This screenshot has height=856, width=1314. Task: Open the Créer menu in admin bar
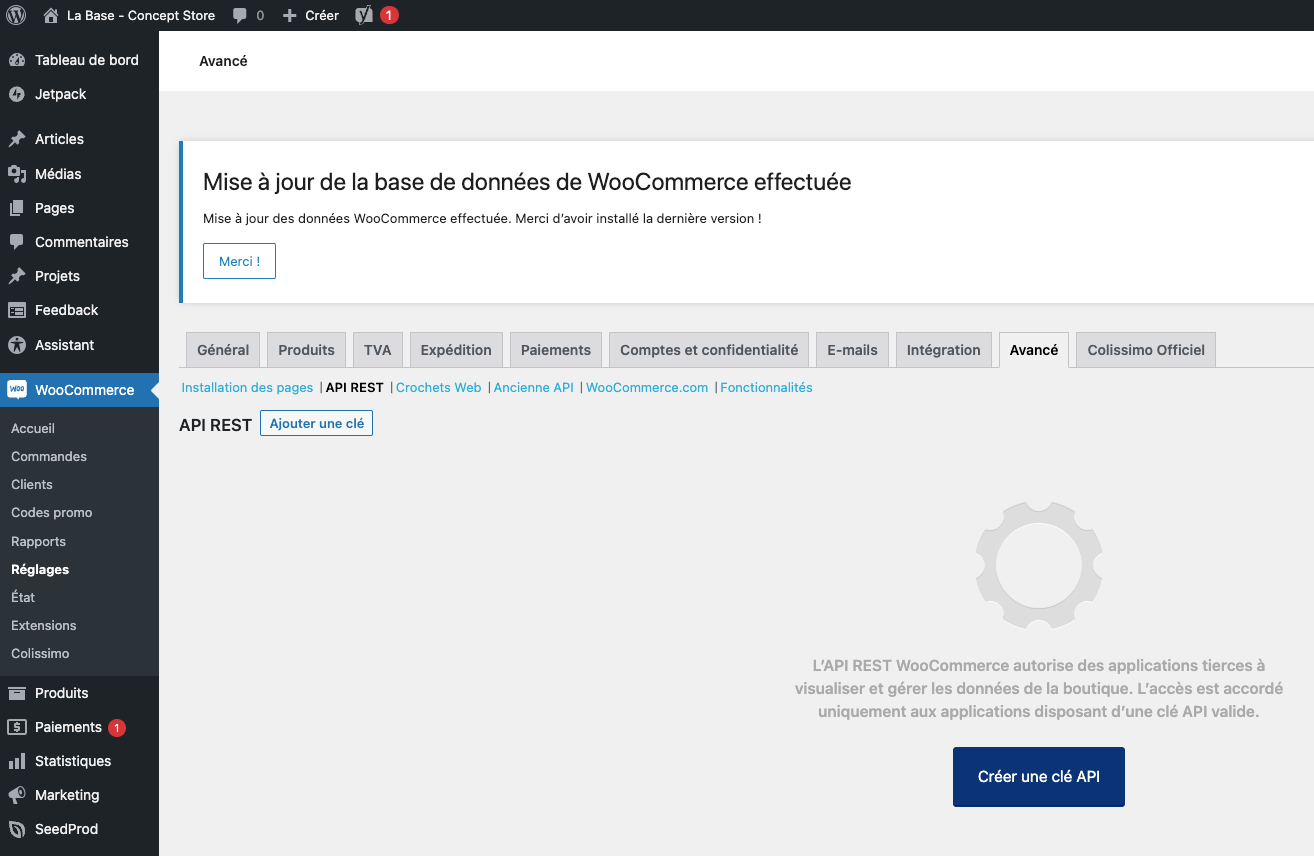coord(322,15)
